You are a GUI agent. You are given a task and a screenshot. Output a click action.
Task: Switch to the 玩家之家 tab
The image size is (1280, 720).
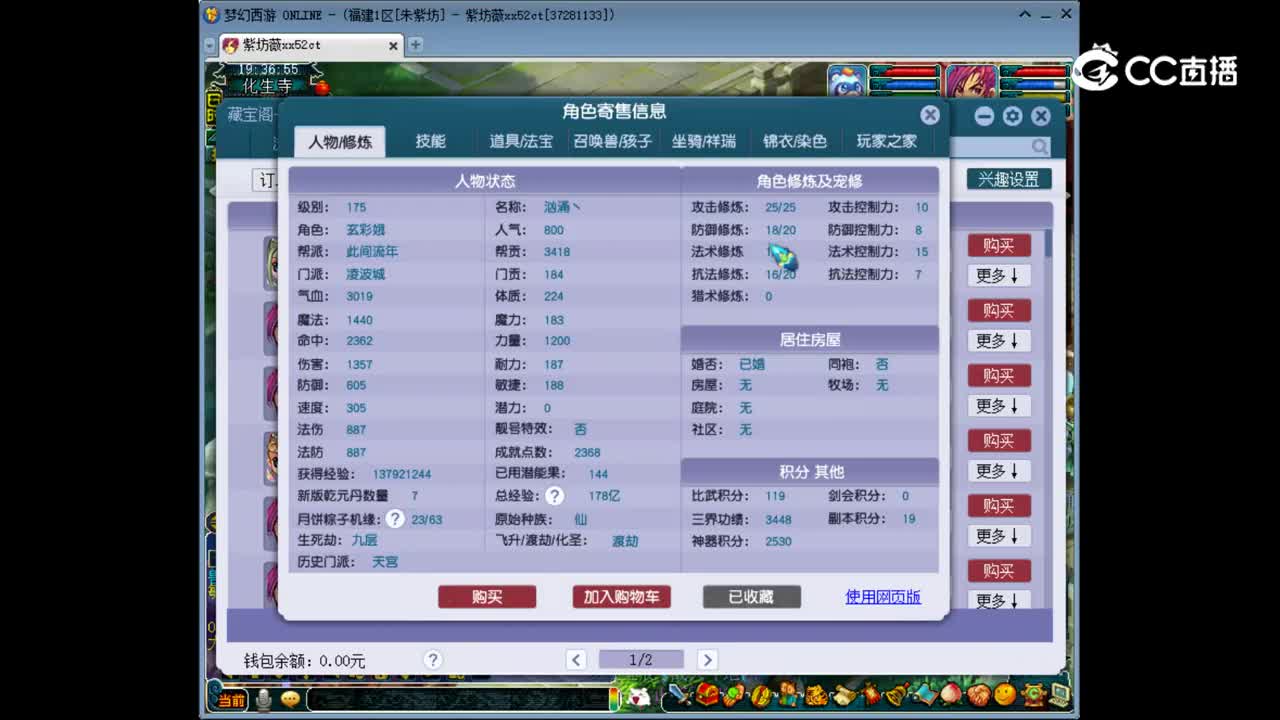tap(886, 141)
